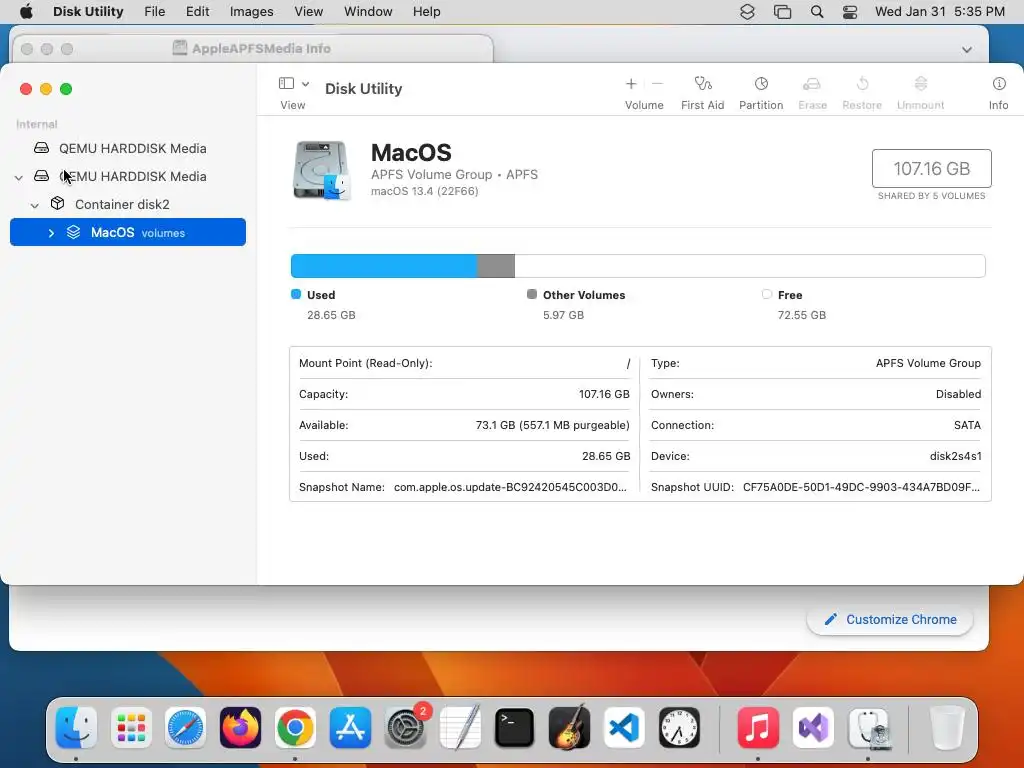Click the Stage Manager menu bar icon

pos(782,12)
